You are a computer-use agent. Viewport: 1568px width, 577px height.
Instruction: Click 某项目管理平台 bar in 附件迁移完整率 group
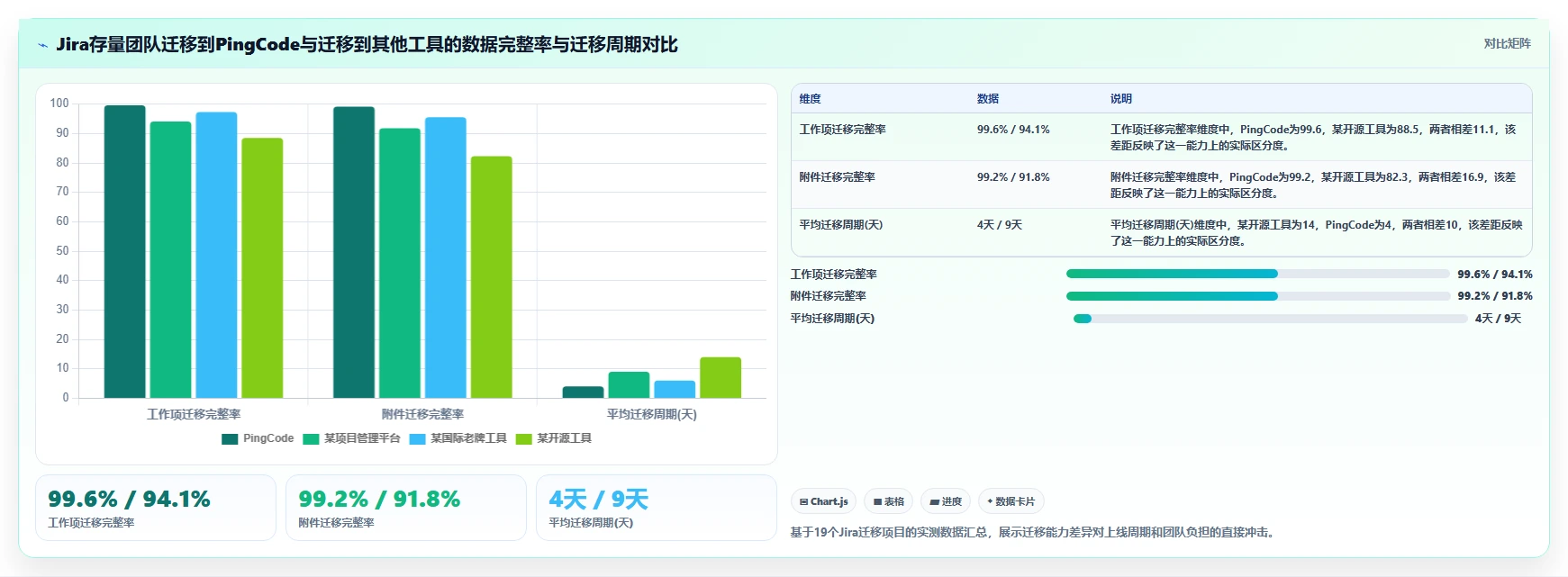pyautogui.click(x=400, y=263)
